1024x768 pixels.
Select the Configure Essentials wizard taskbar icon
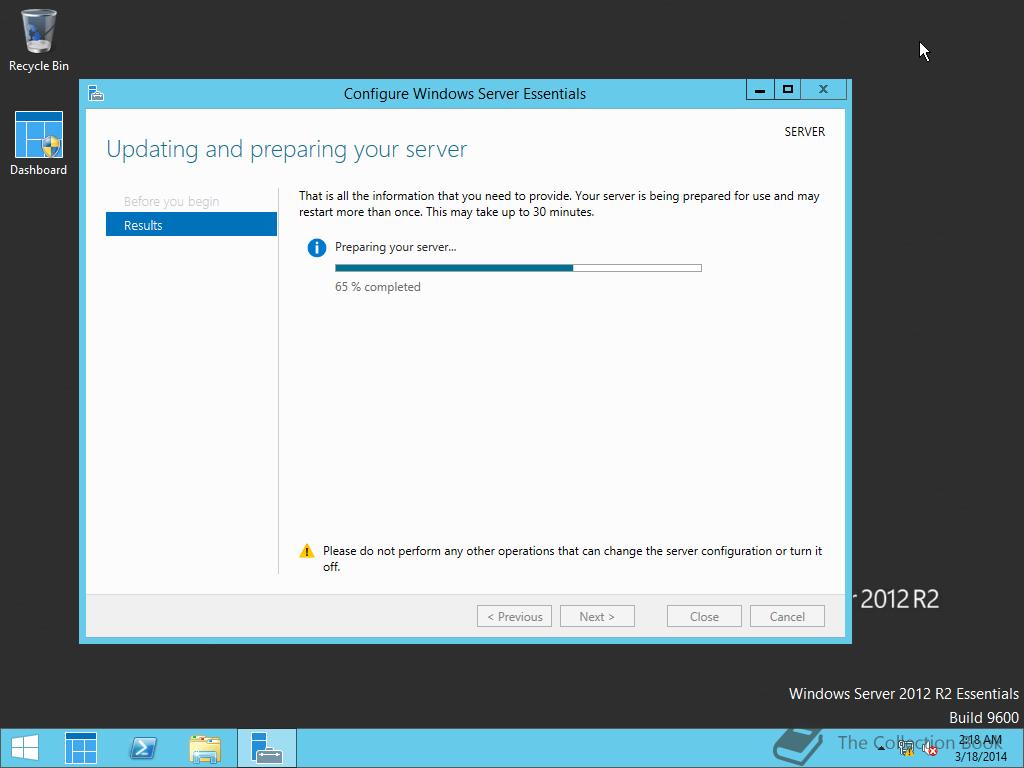[266, 748]
